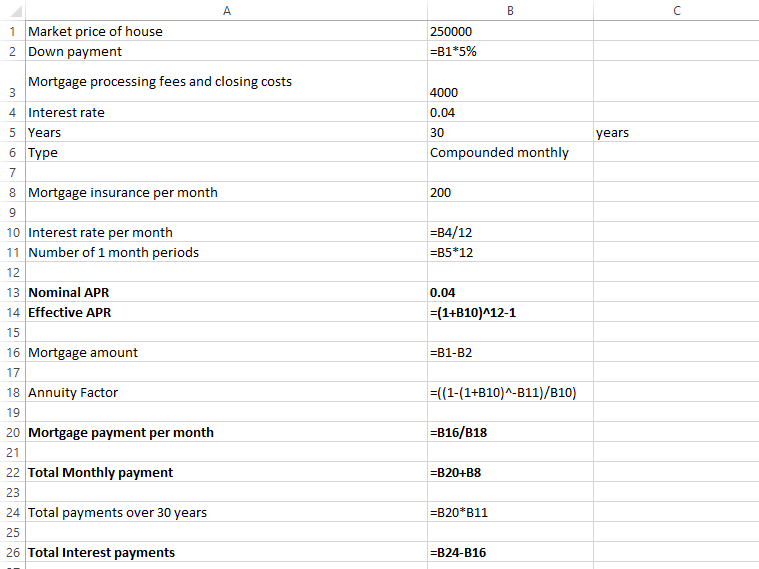Click cell containing 250000
The width and height of the screenshot is (759, 569).
coord(510,31)
